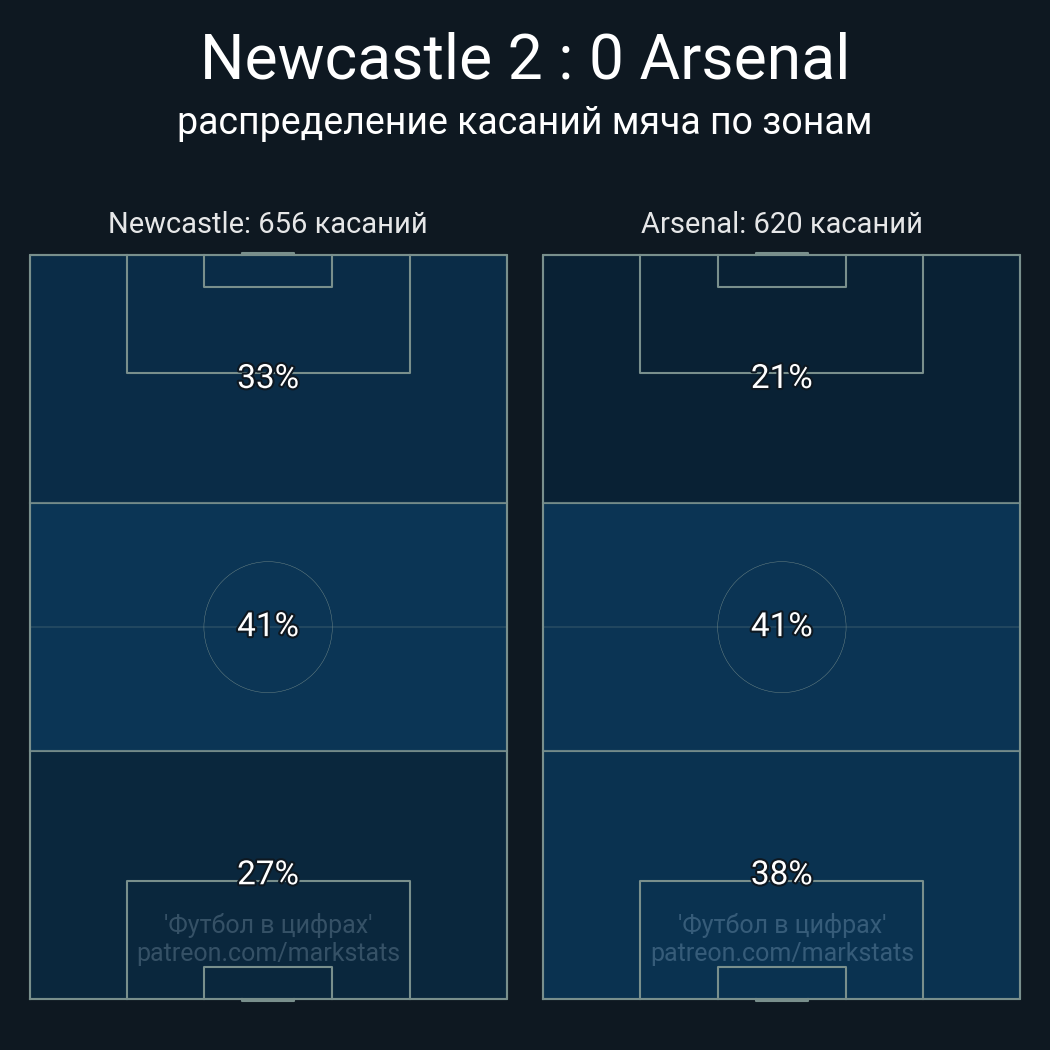Click the Russian subtitle about touch distribution
Image resolution: width=1050 pixels, height=1050 pixels.
(x=524, y=122)
